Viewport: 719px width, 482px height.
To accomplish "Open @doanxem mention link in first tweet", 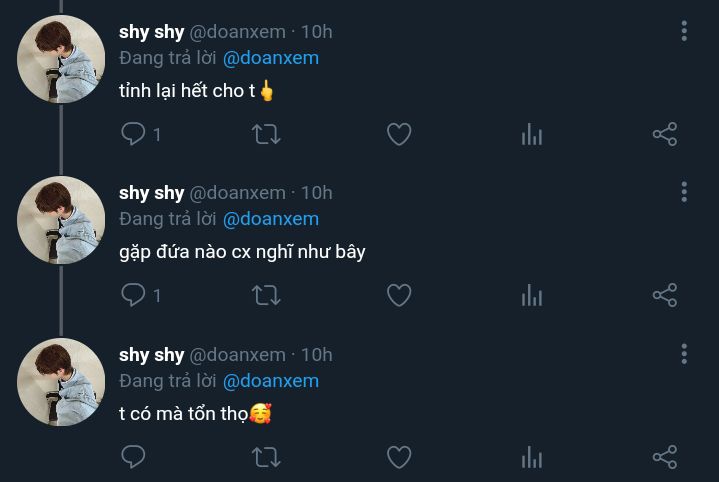I will pyautogui.click(x=271, y=58).
